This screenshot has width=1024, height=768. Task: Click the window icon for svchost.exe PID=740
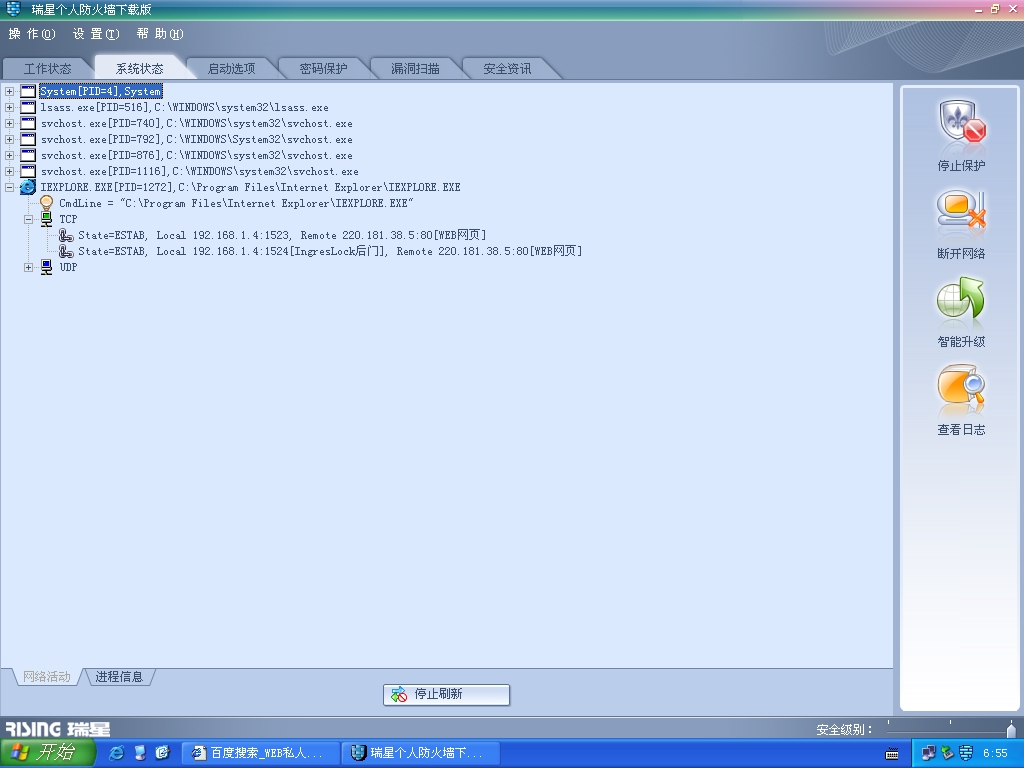click(x=28, y=123)
